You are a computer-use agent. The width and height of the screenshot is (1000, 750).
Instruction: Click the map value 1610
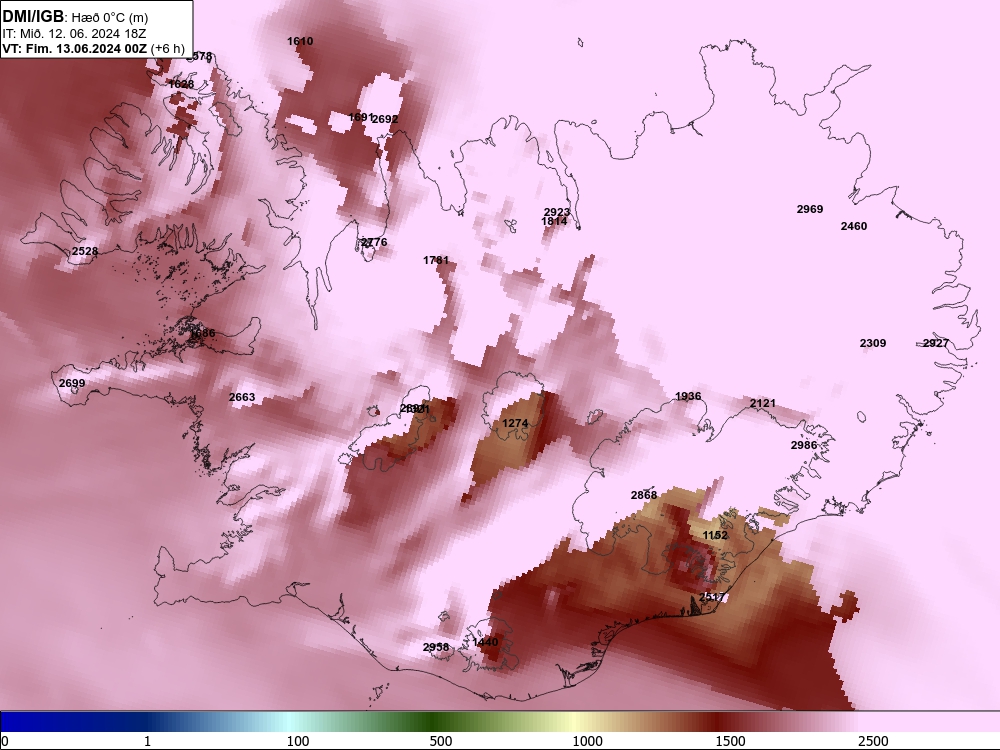click(x=300, y=41)
